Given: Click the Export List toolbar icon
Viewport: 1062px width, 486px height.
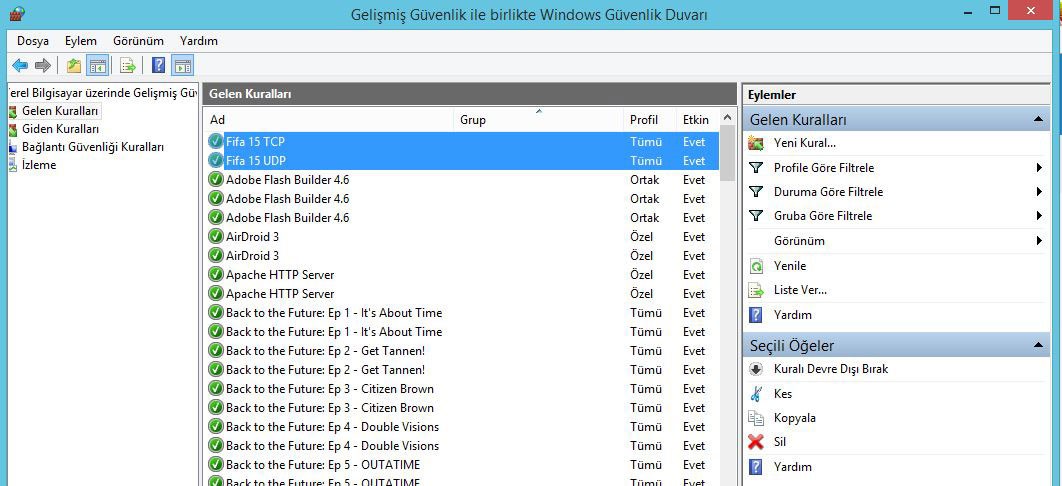Looking at the screenshot, I should pos(127,66).
